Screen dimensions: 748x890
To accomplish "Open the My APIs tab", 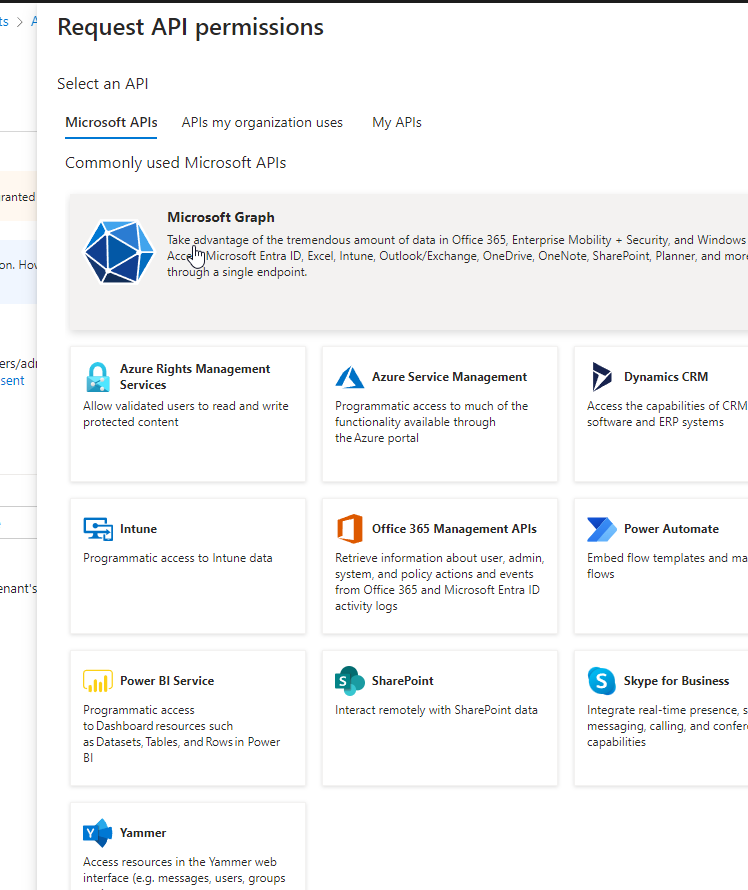I will (397, 123).
